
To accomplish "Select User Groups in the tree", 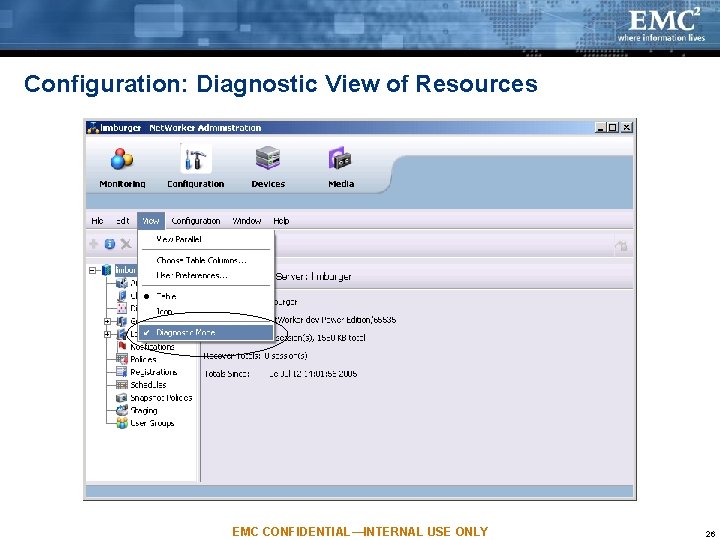I will coord(152,423).
